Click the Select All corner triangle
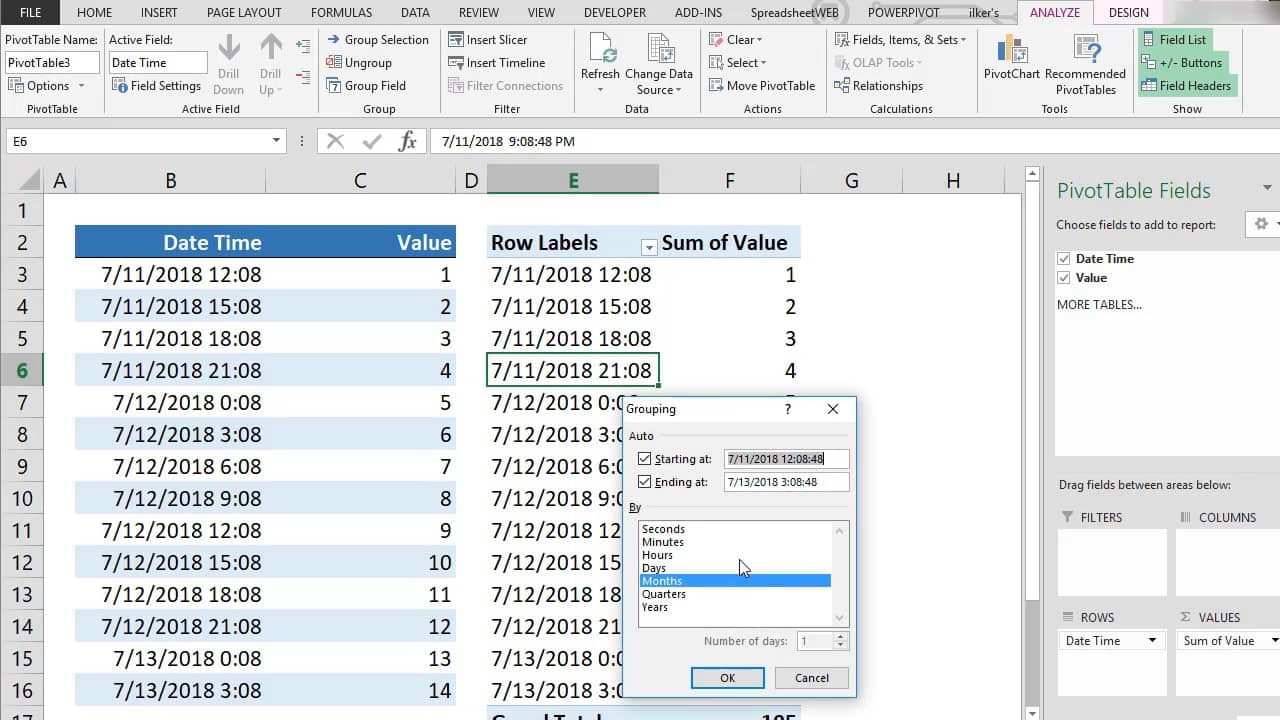Viewport: 1280px width, 720px height. 29,180
